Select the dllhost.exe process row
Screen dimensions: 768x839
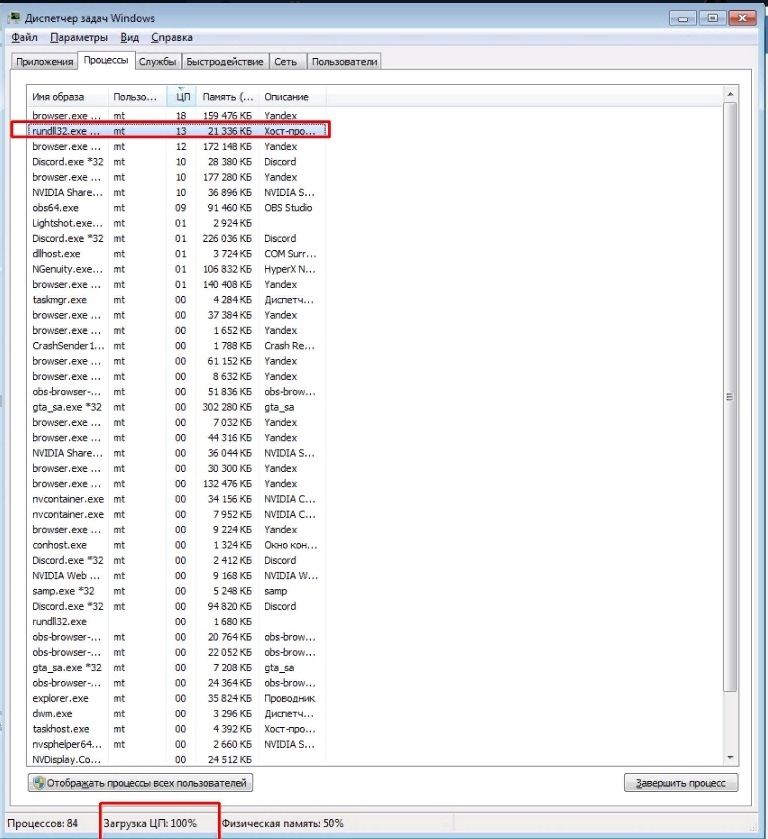pyautogui.click(x=177, y=254)
